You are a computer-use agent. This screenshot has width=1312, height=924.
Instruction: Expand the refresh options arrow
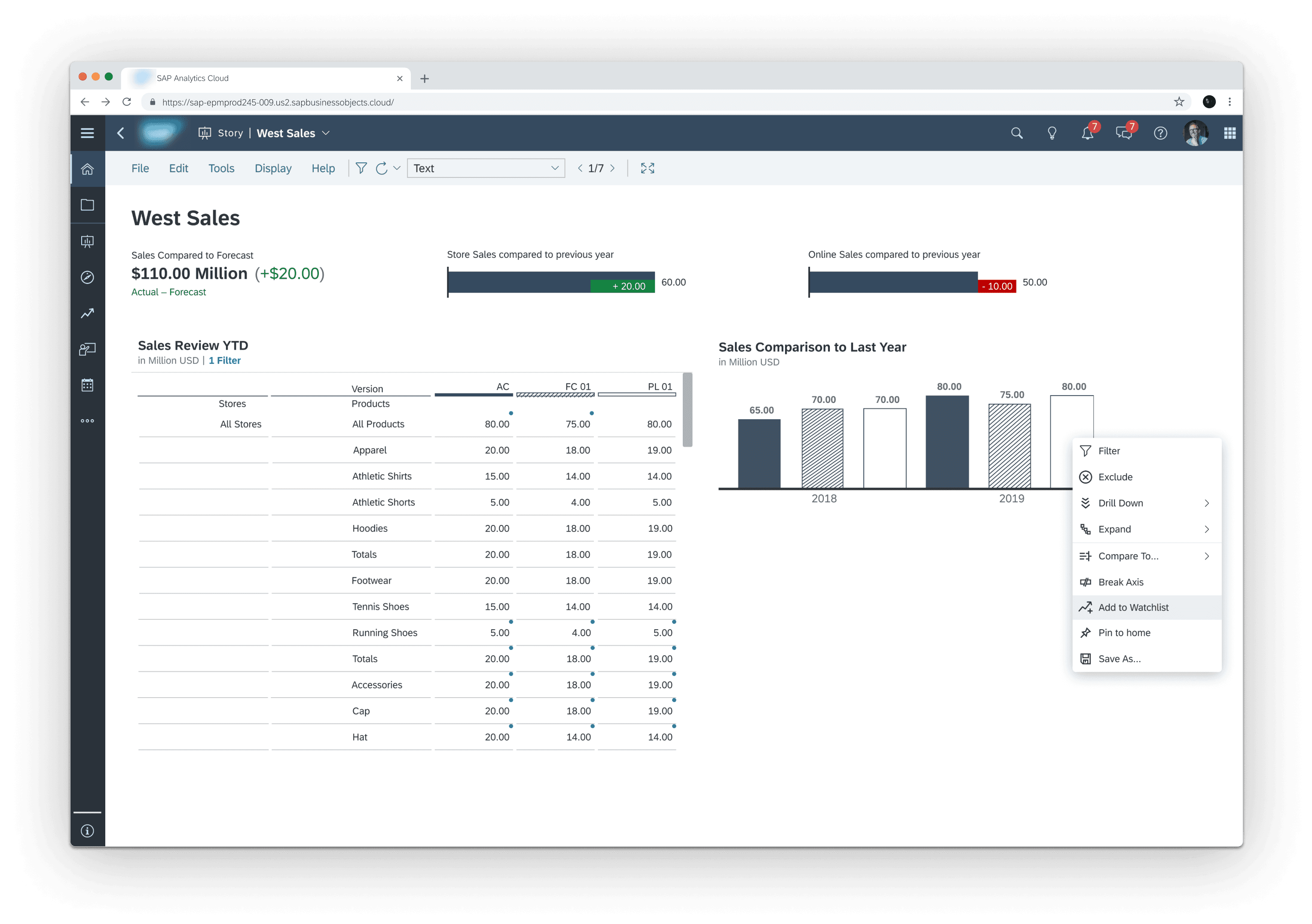click(x=397, y=168)
